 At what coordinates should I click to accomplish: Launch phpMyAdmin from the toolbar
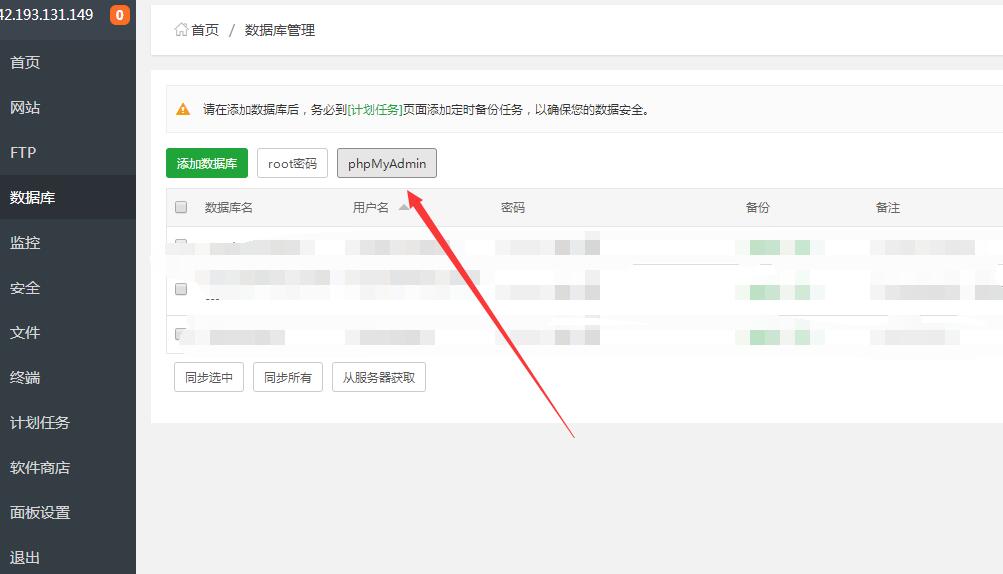pos(387,164)
